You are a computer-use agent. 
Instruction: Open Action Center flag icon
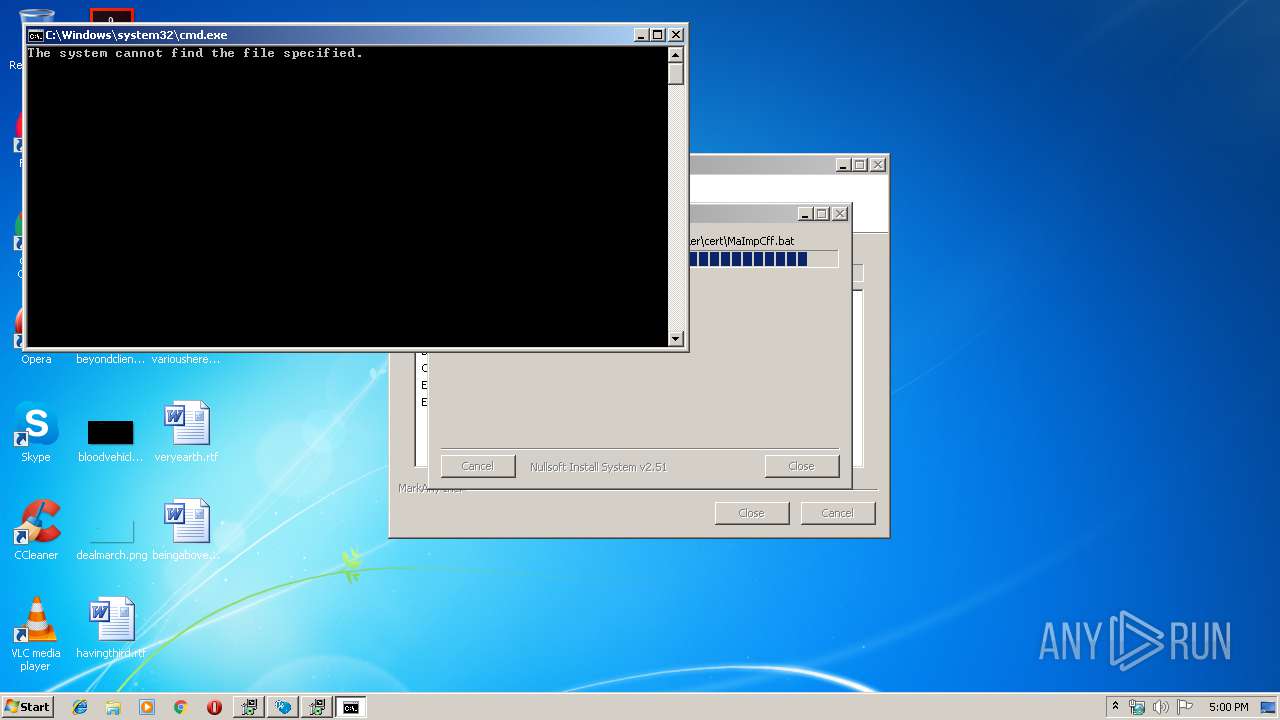coord(1185,707)
